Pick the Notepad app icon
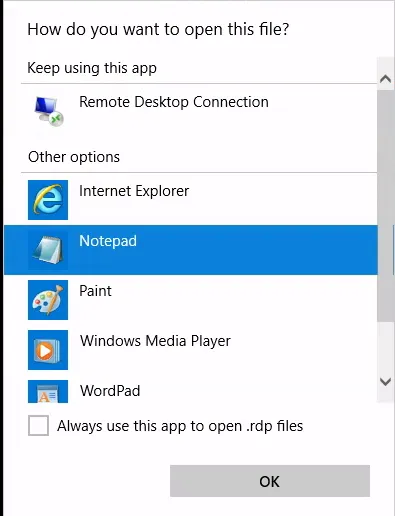The image size is (395, 516). pyautogui.click(x=48, y=250)
